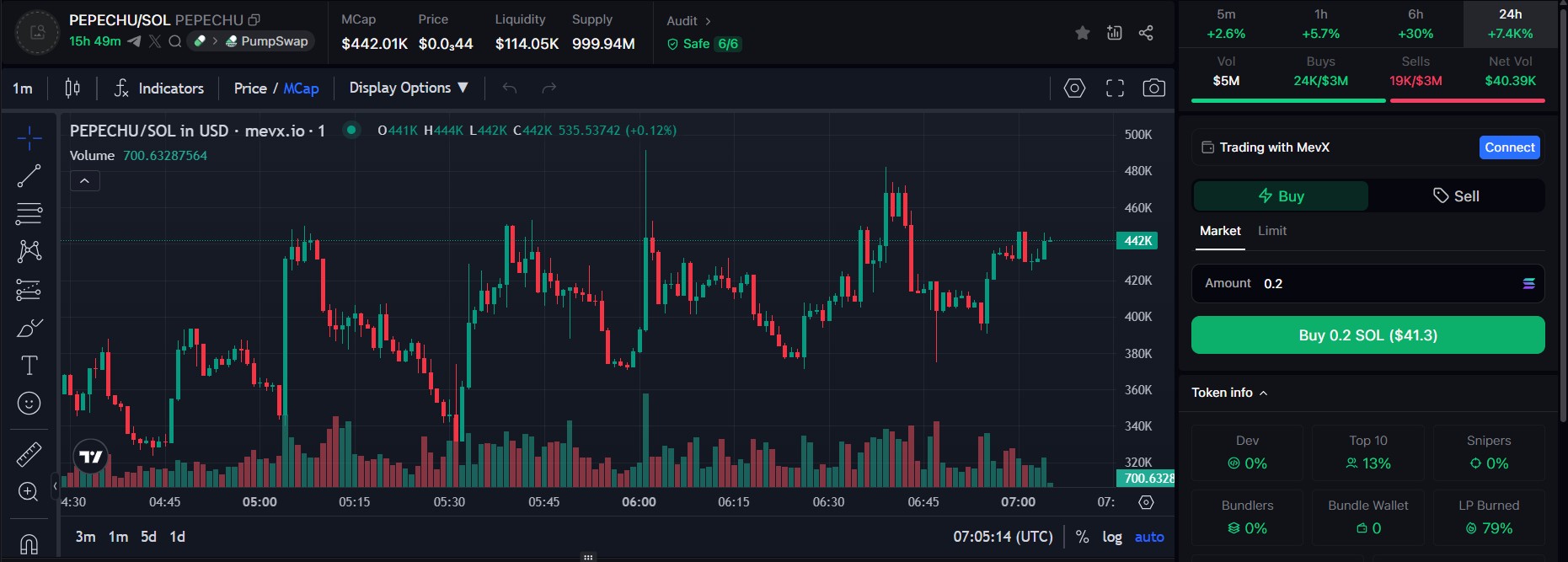Select the 6h stats period
The image size is (1568, 562).
(1415, 24)
